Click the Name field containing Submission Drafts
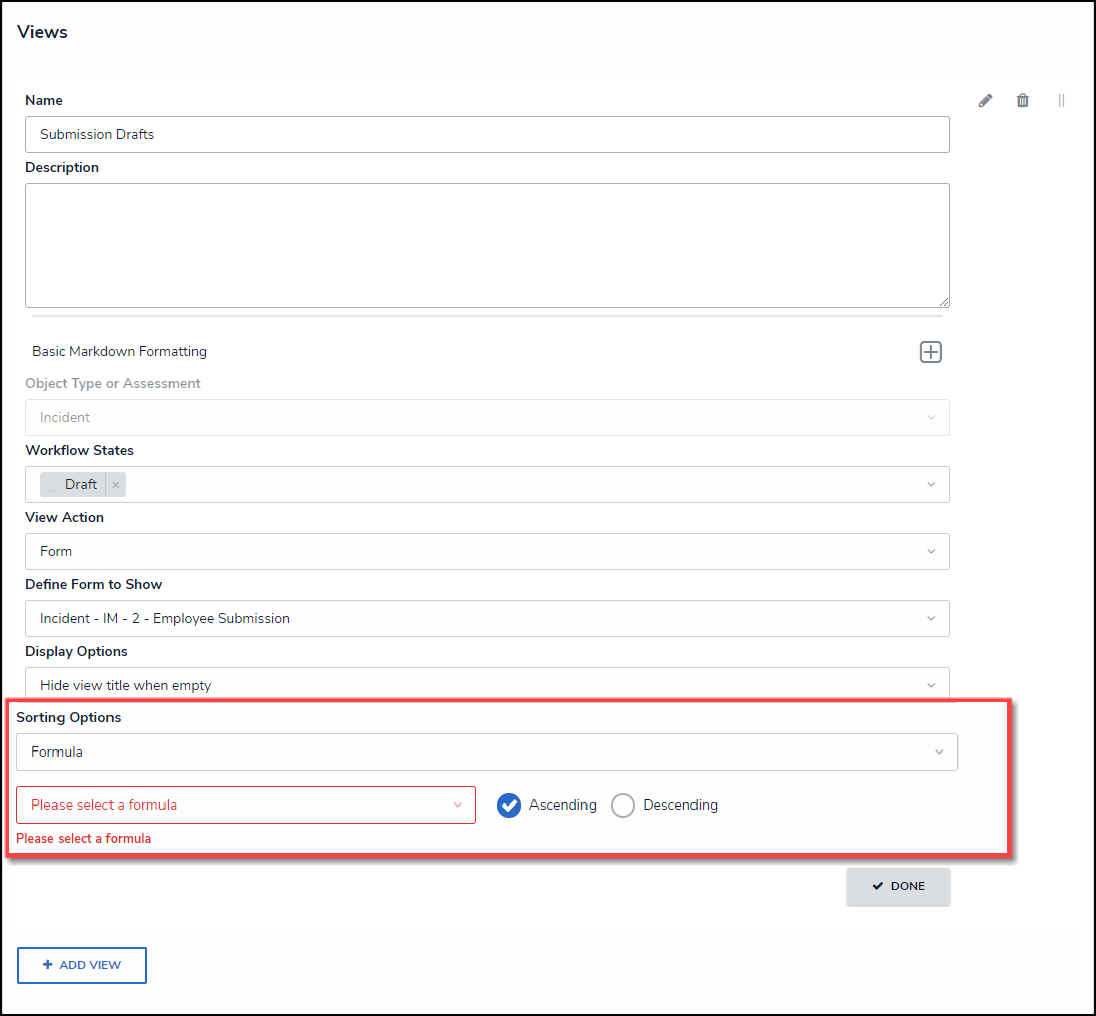 click(x=486, y=134)
